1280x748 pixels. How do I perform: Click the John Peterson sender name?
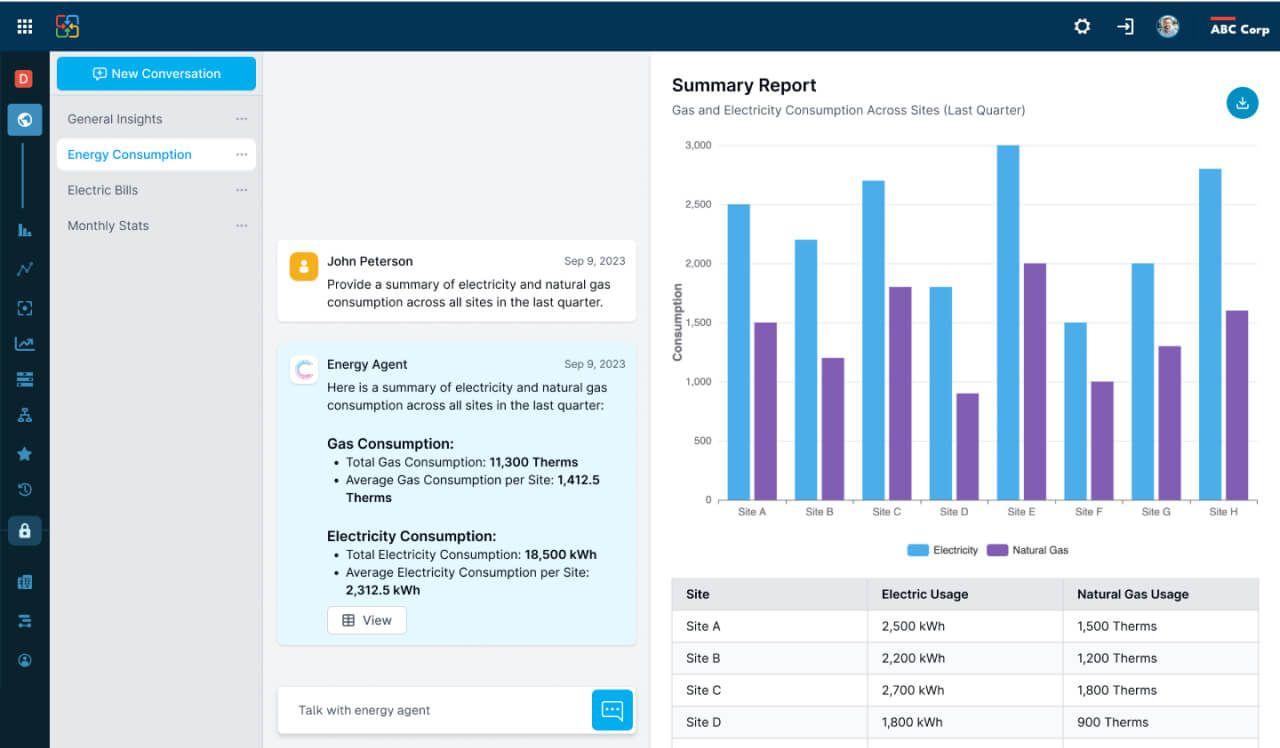tap(370, 261)
